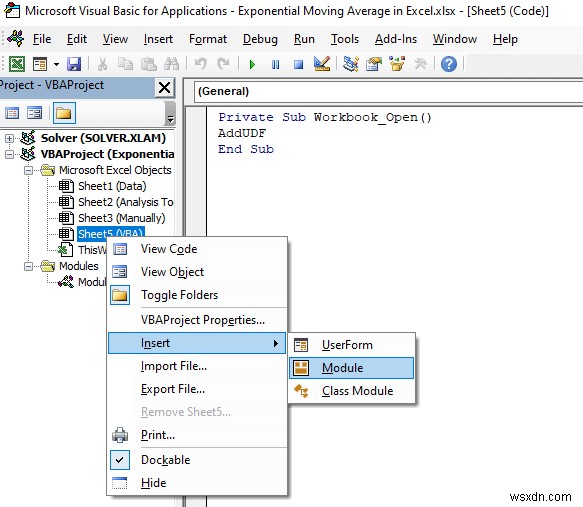Screen dimensions: 583x507
Task: Expand the Solver (SOLVER.XLAM) project node
Action: (x=9, y=138)
